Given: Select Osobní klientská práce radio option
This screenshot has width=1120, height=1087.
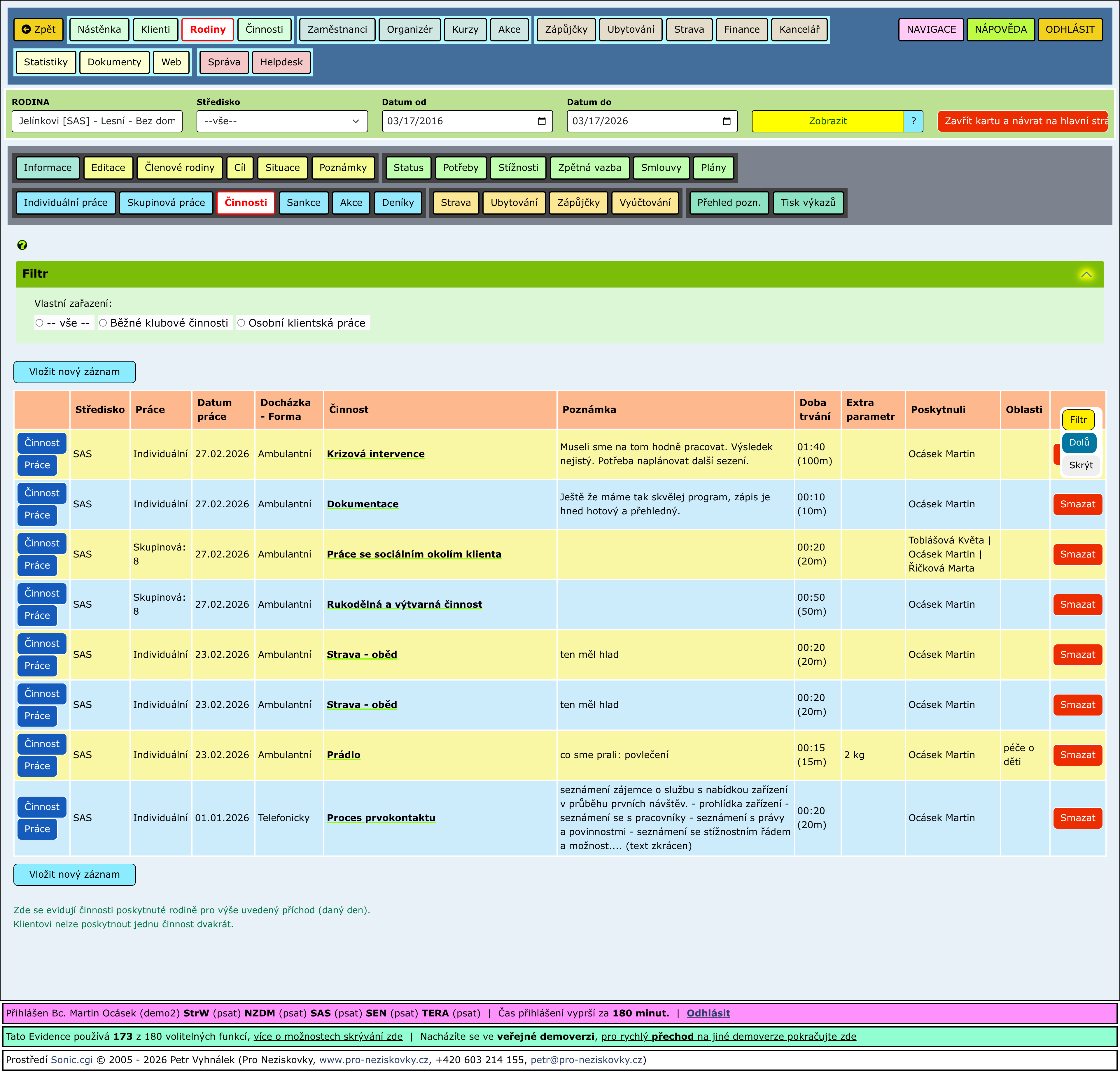Looking at the screenshot, I should point(241,323).
